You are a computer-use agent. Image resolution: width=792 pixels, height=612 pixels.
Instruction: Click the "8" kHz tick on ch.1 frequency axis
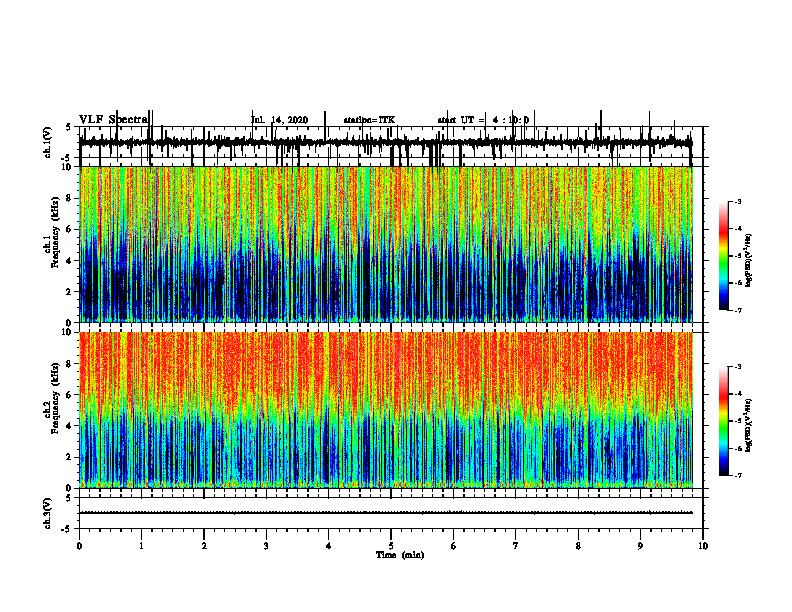[69, 198]
